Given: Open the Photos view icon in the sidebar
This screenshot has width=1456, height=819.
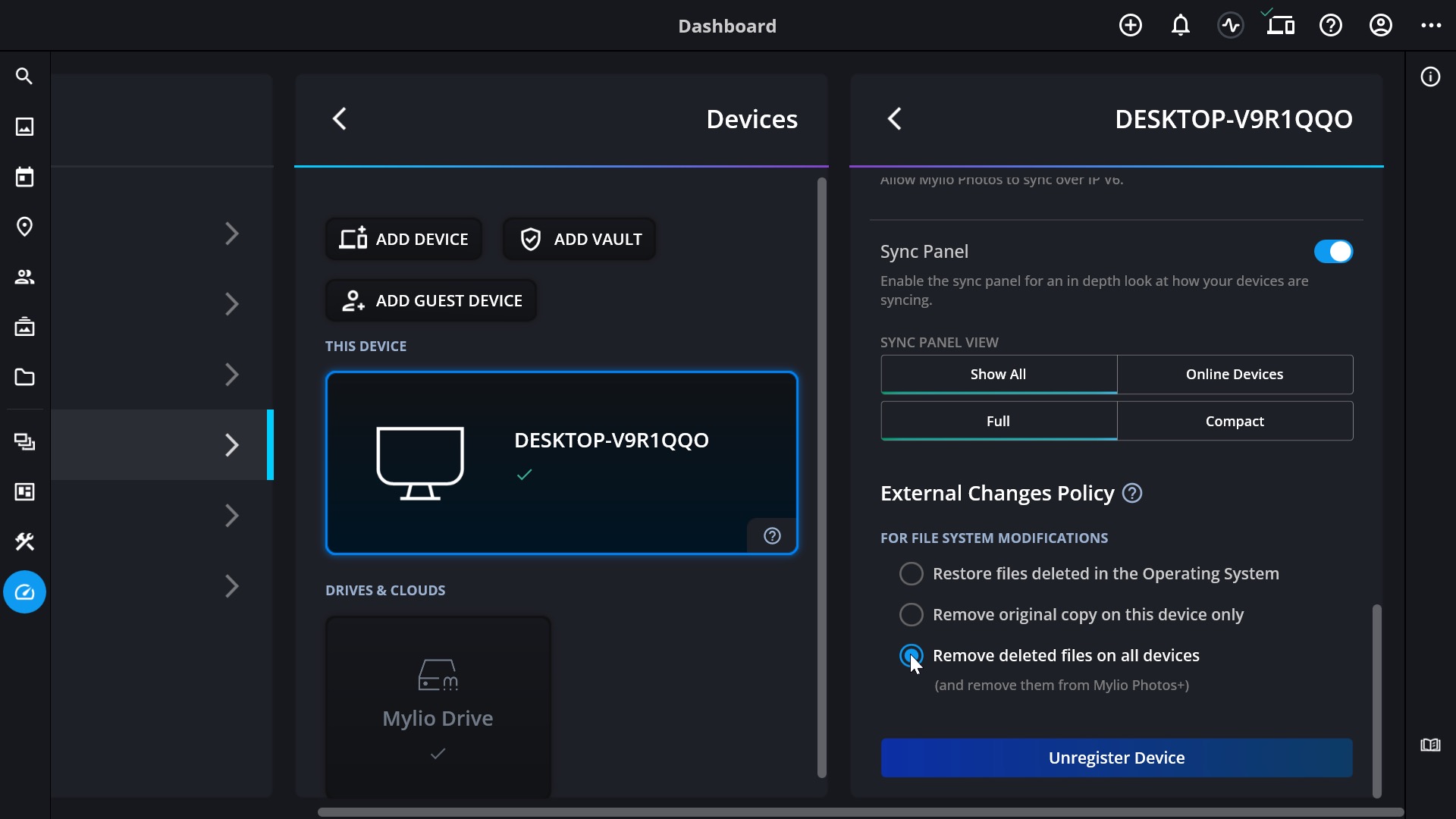Looking at the screenshot, I should [24, 127].
